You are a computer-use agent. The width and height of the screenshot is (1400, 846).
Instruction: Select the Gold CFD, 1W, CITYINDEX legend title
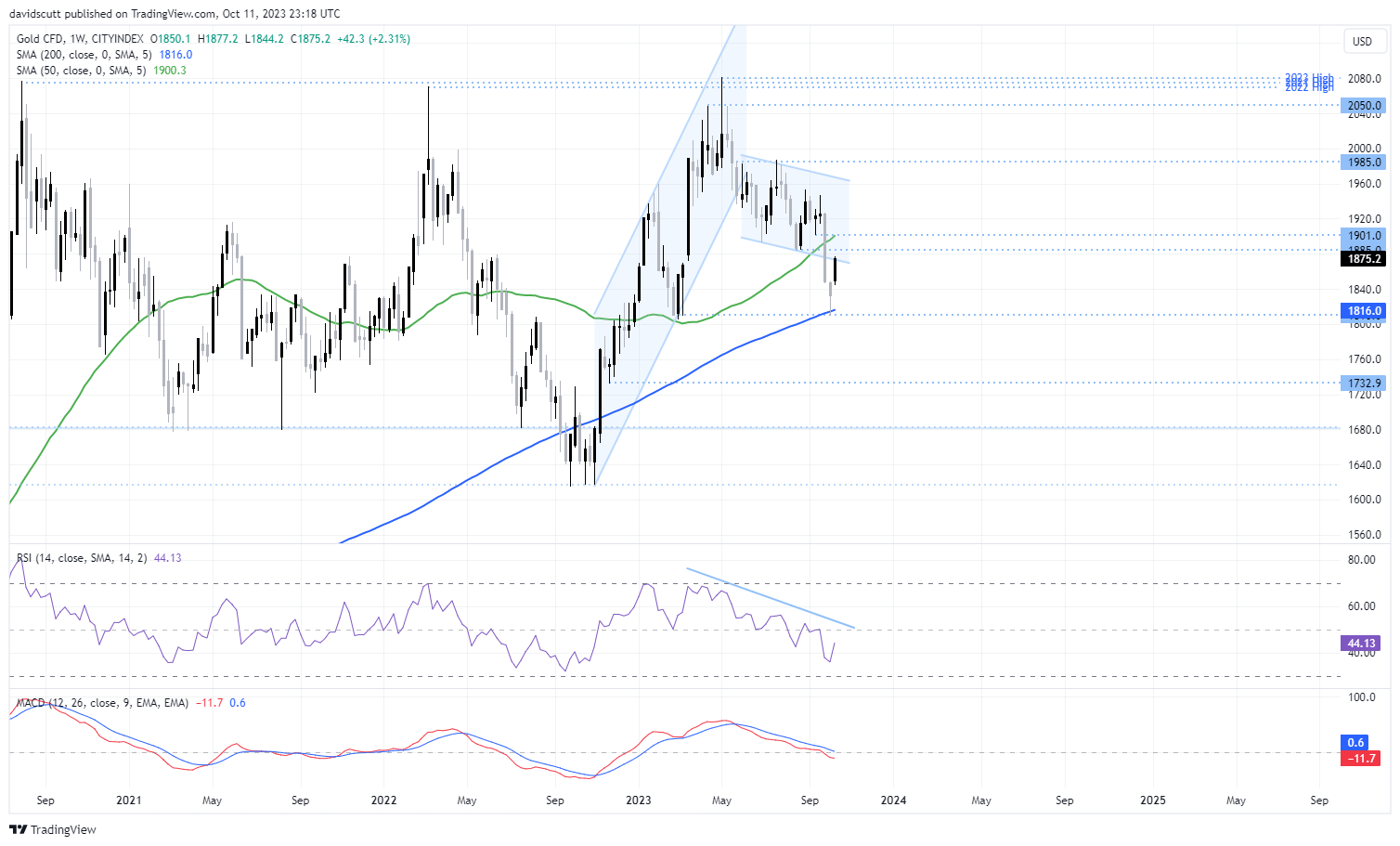point(80,39)
